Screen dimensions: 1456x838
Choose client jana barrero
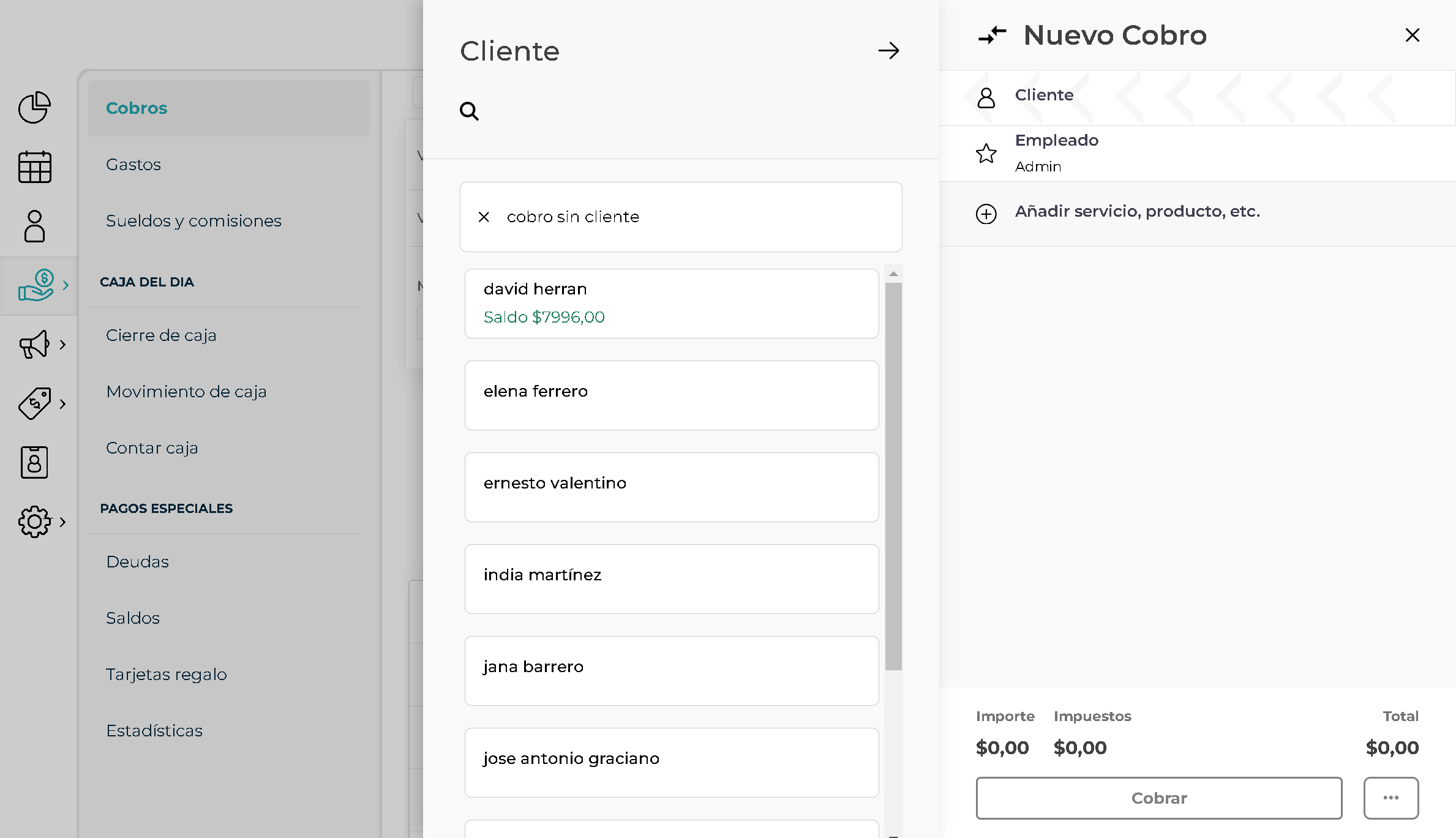[672, 671]
